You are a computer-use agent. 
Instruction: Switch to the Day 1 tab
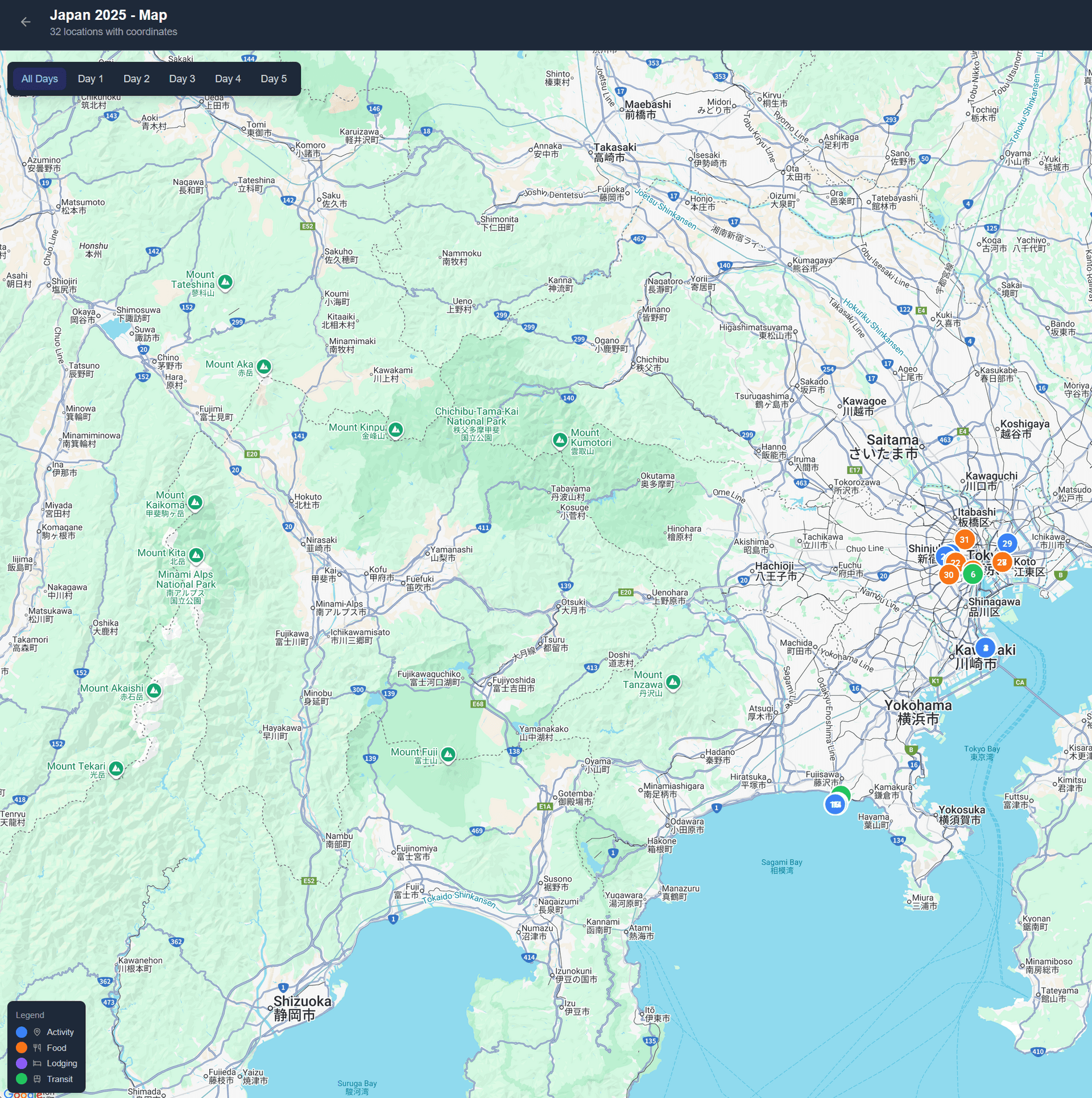pos(90,79)
